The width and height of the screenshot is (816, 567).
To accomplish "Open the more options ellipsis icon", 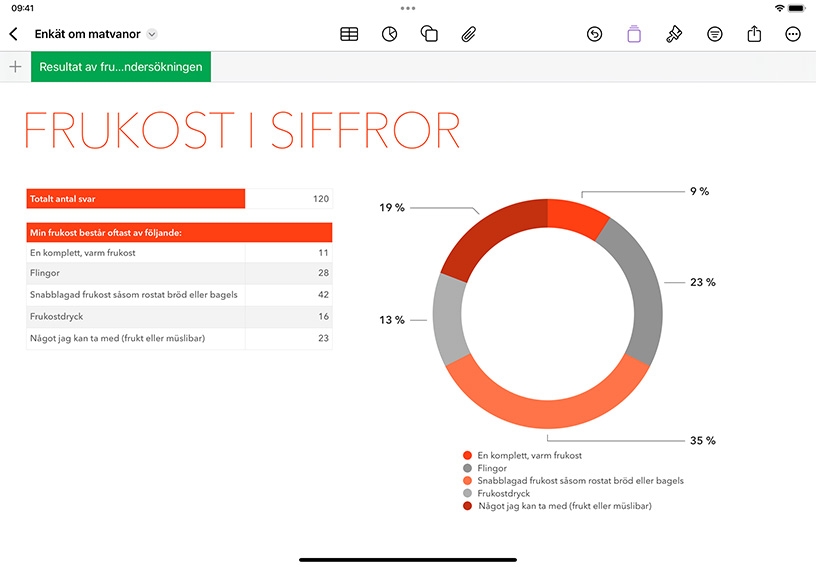I will click(x=793, y=34).
